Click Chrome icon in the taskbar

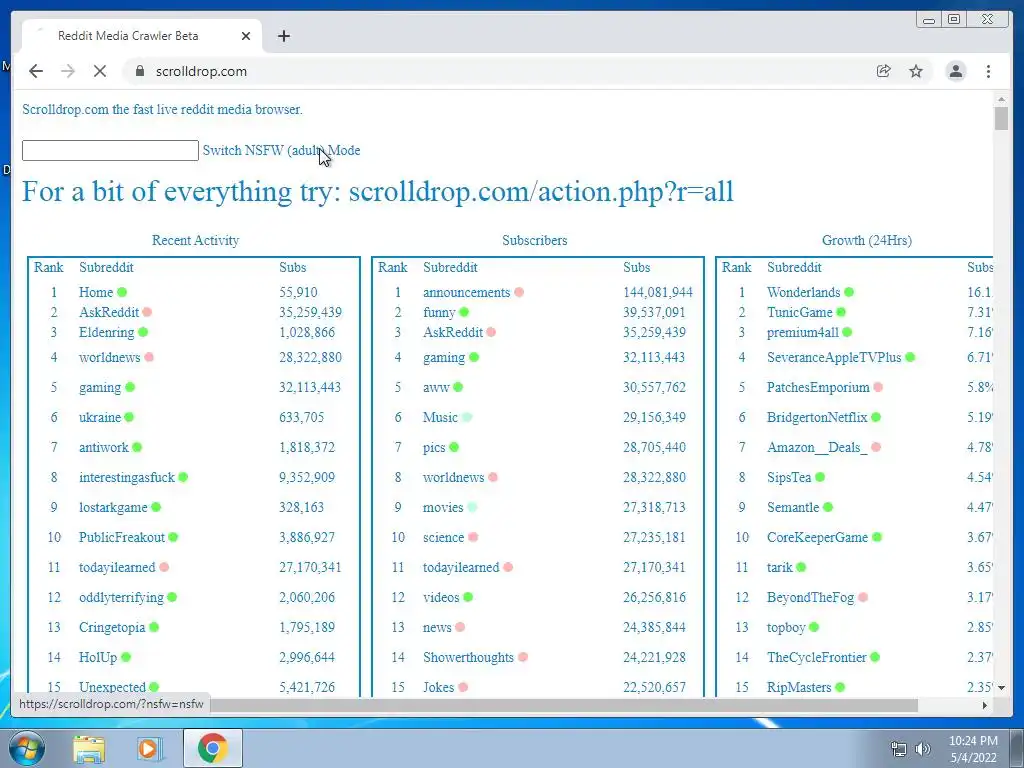[213, 748]
